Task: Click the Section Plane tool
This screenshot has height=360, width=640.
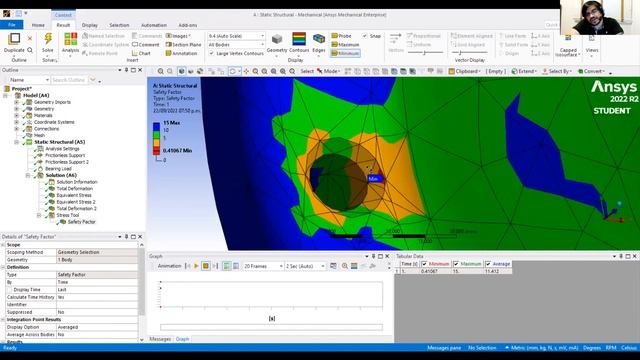Action: click(x=183, y=44)
